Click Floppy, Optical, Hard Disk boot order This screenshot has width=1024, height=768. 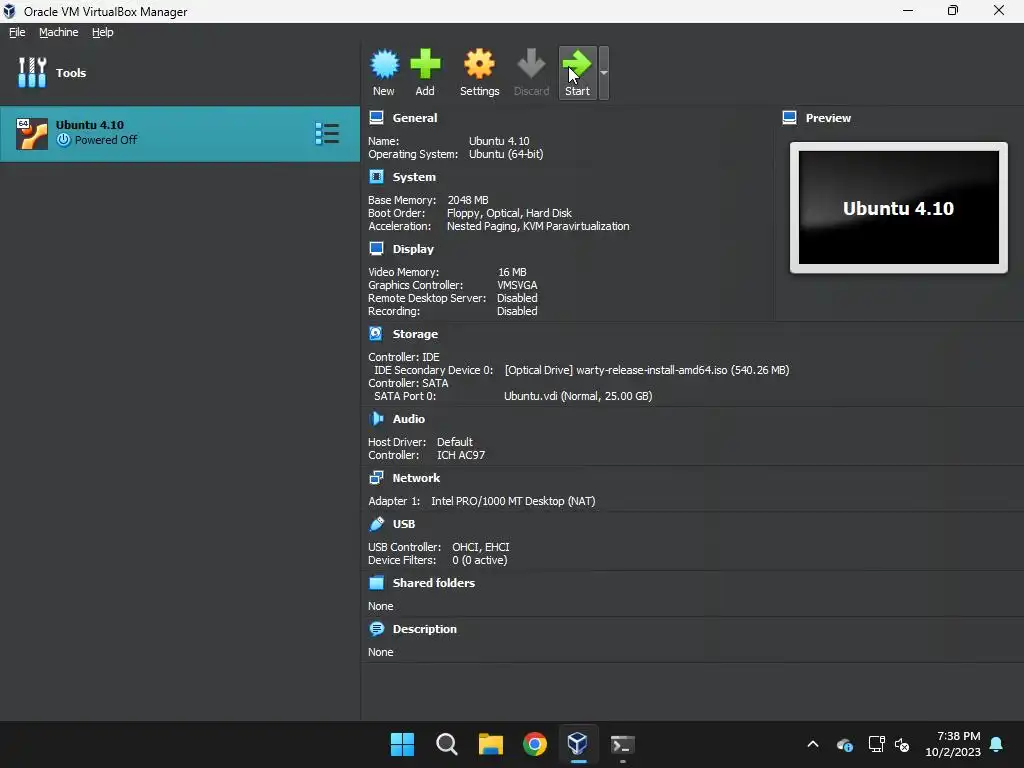click(x=509, y=213)
